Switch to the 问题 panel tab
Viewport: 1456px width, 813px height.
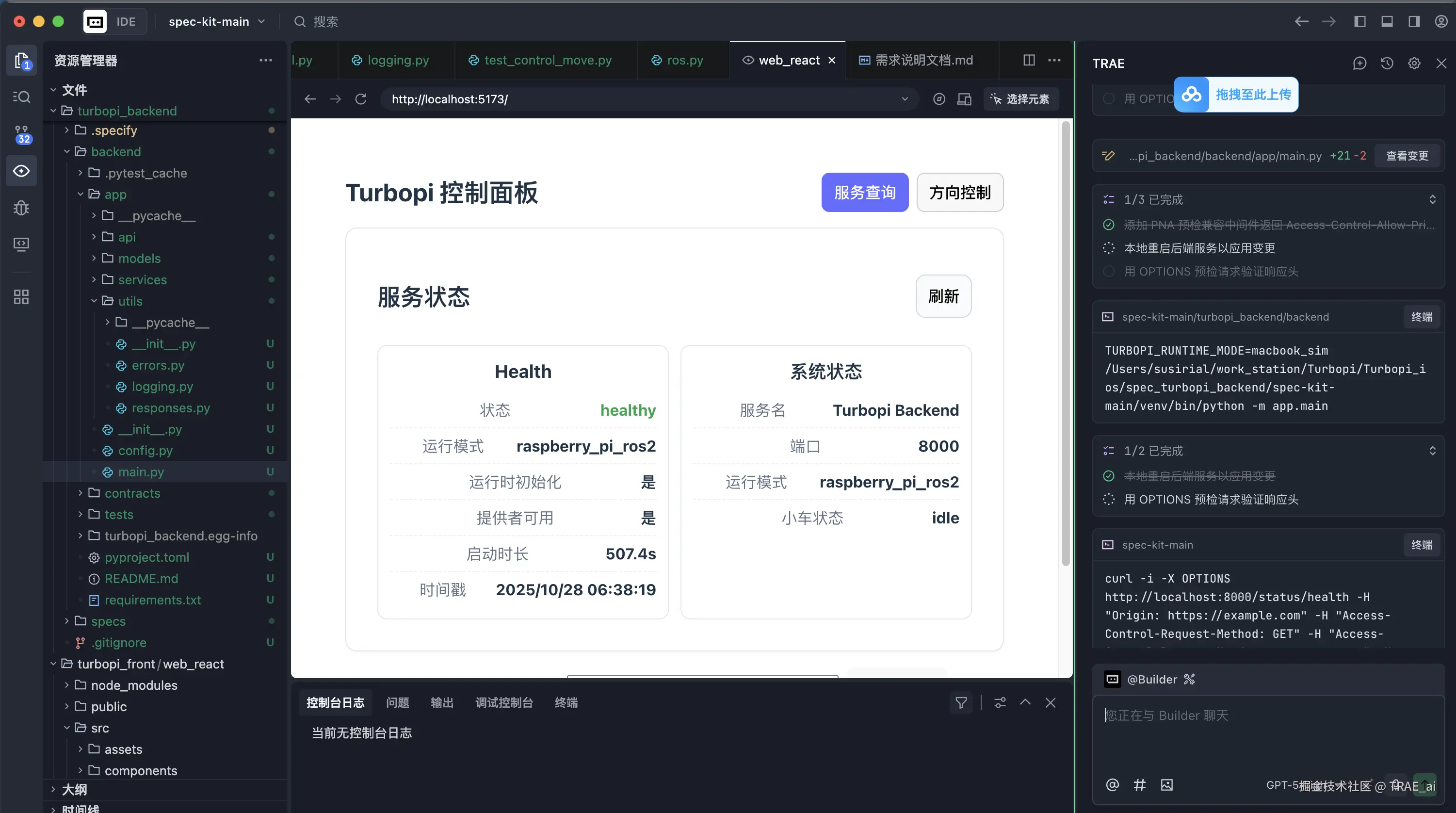point(397,703)
